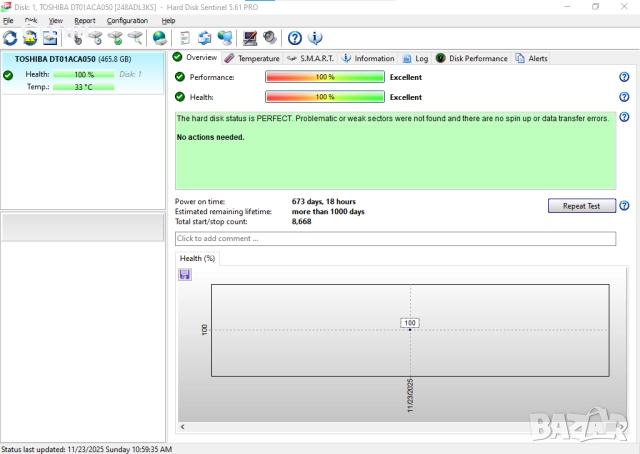Click the help icon next to Repeat Test

tap(623, 206)
